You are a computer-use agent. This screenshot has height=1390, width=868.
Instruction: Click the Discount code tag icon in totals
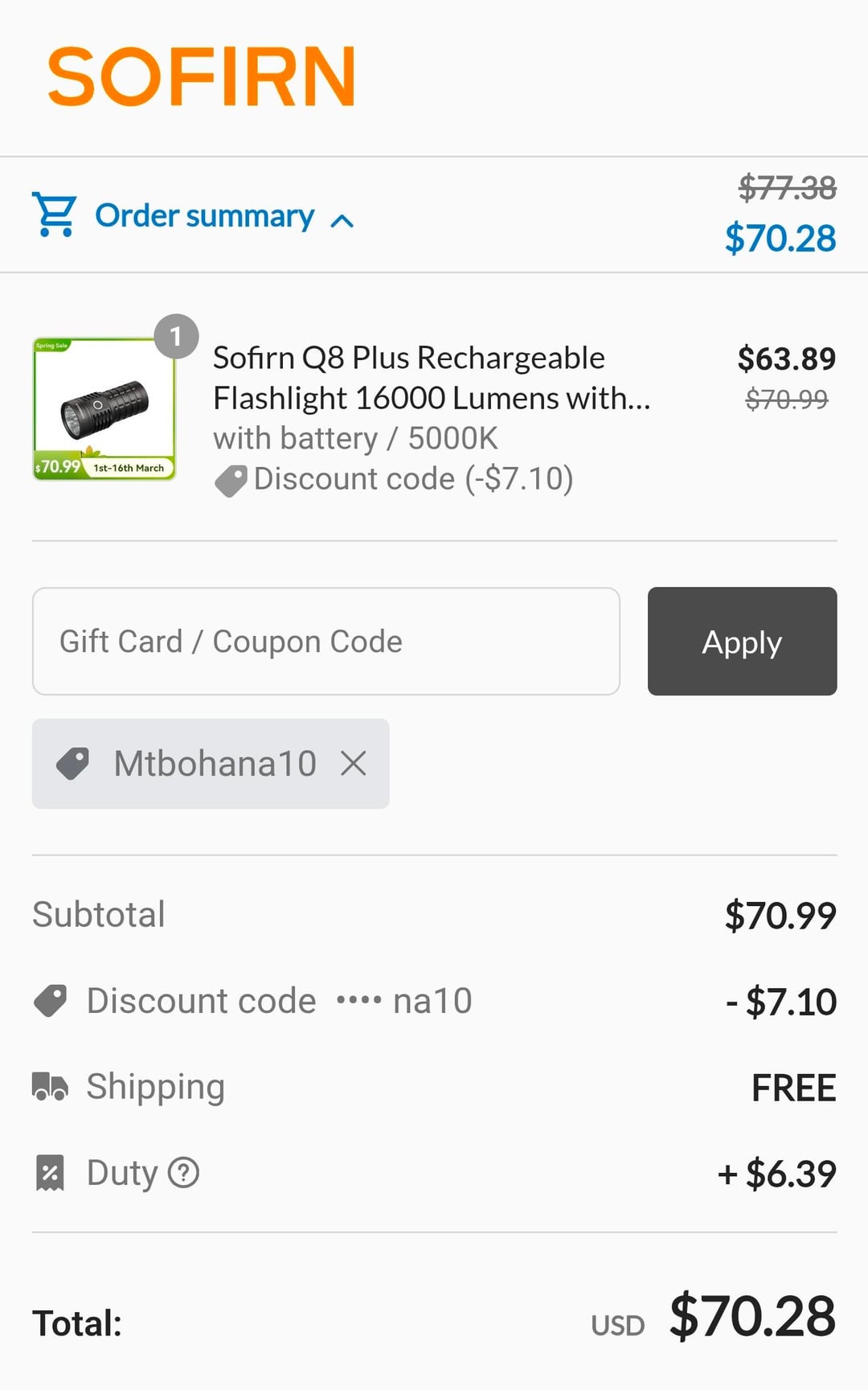(51, 1001)
